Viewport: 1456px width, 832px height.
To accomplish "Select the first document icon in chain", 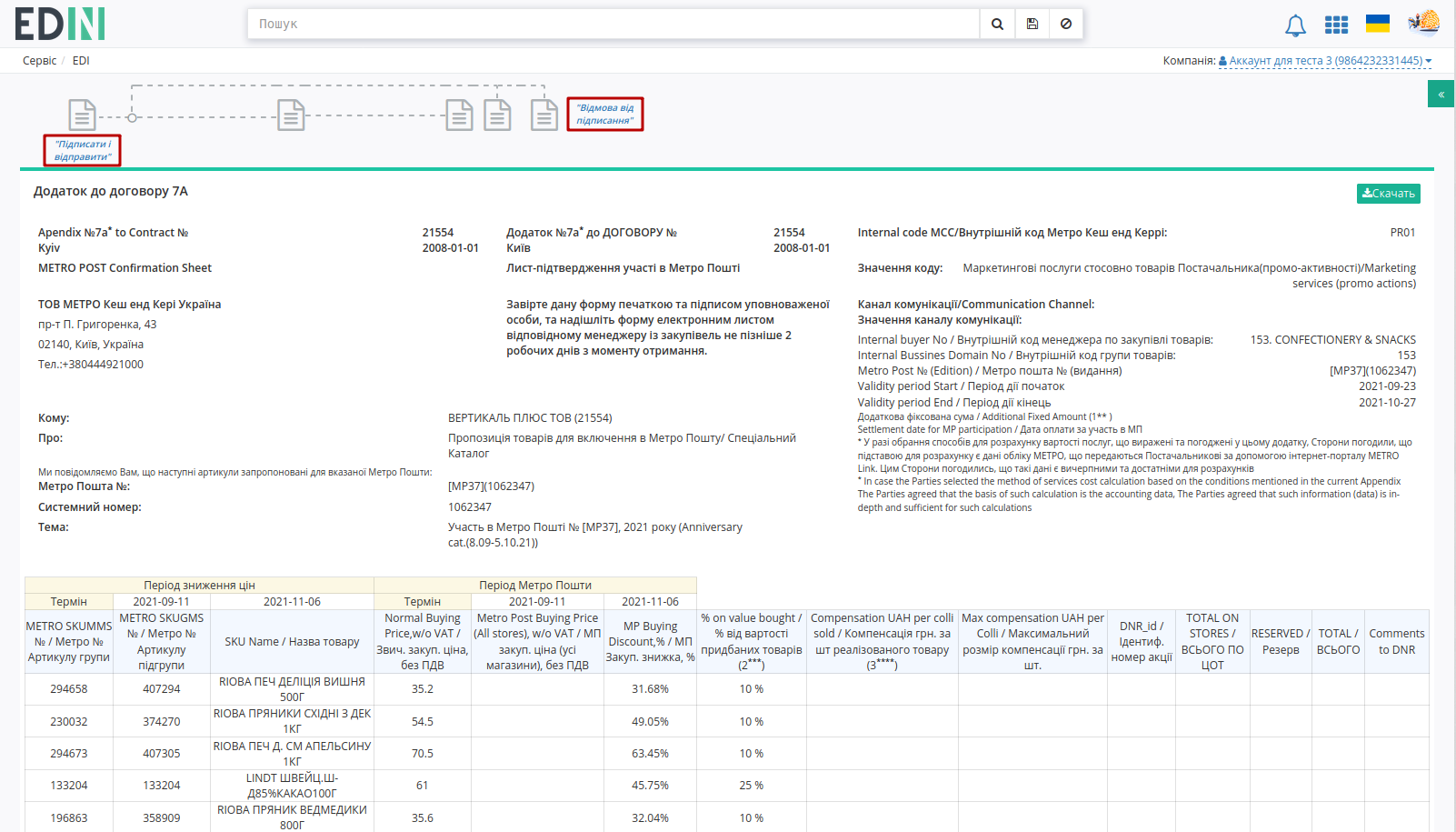I will point(82,115).
